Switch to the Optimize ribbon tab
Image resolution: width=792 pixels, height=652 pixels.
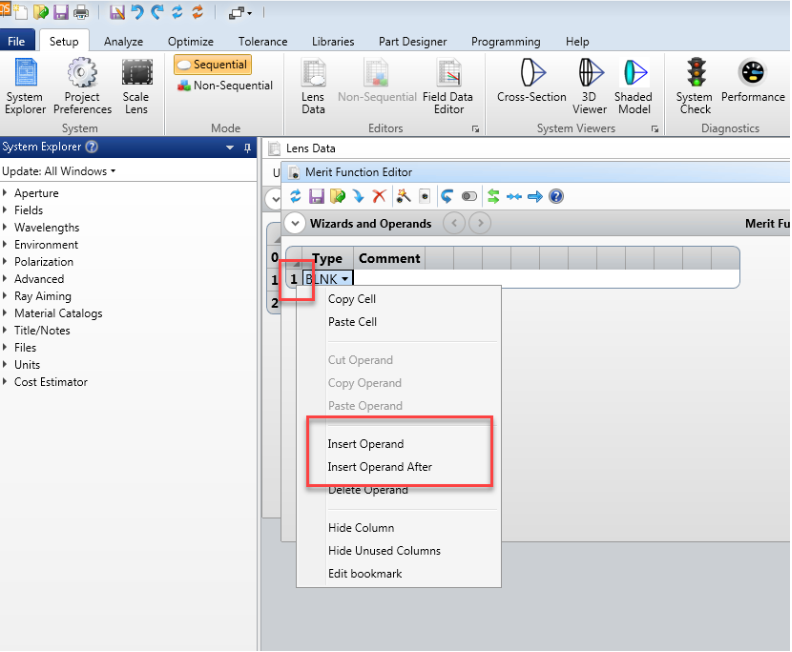(190, 42)
